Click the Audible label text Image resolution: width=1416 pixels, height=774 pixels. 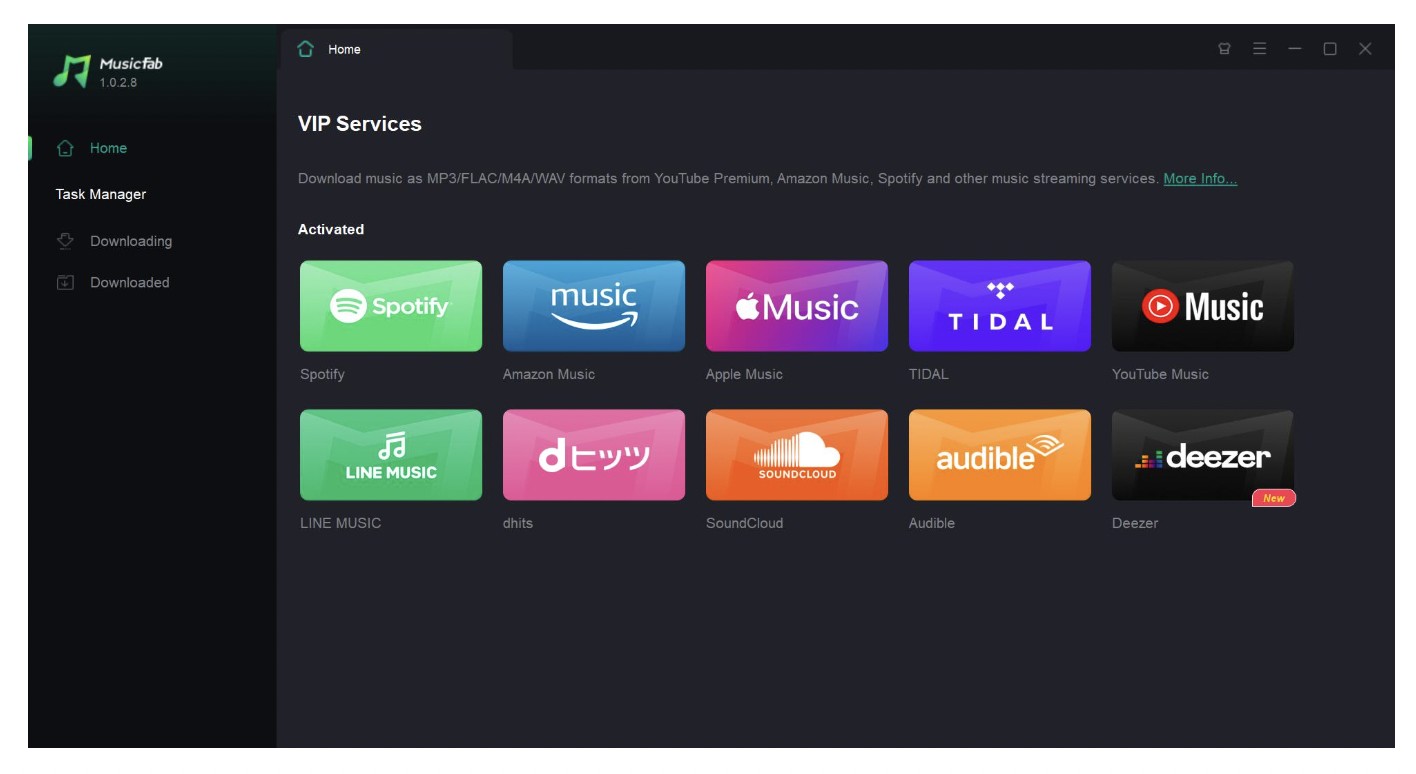tap(932, 523)
